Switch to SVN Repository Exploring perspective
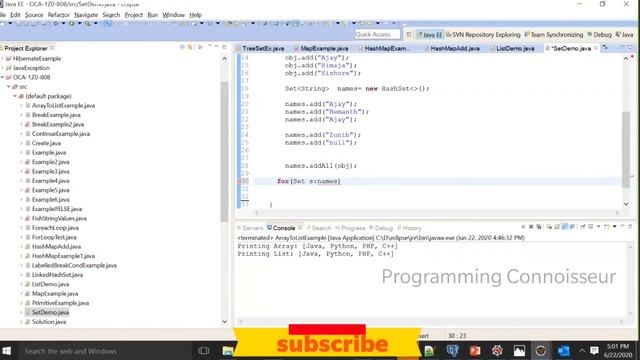640x360 pixels. [x=483, y=35]
